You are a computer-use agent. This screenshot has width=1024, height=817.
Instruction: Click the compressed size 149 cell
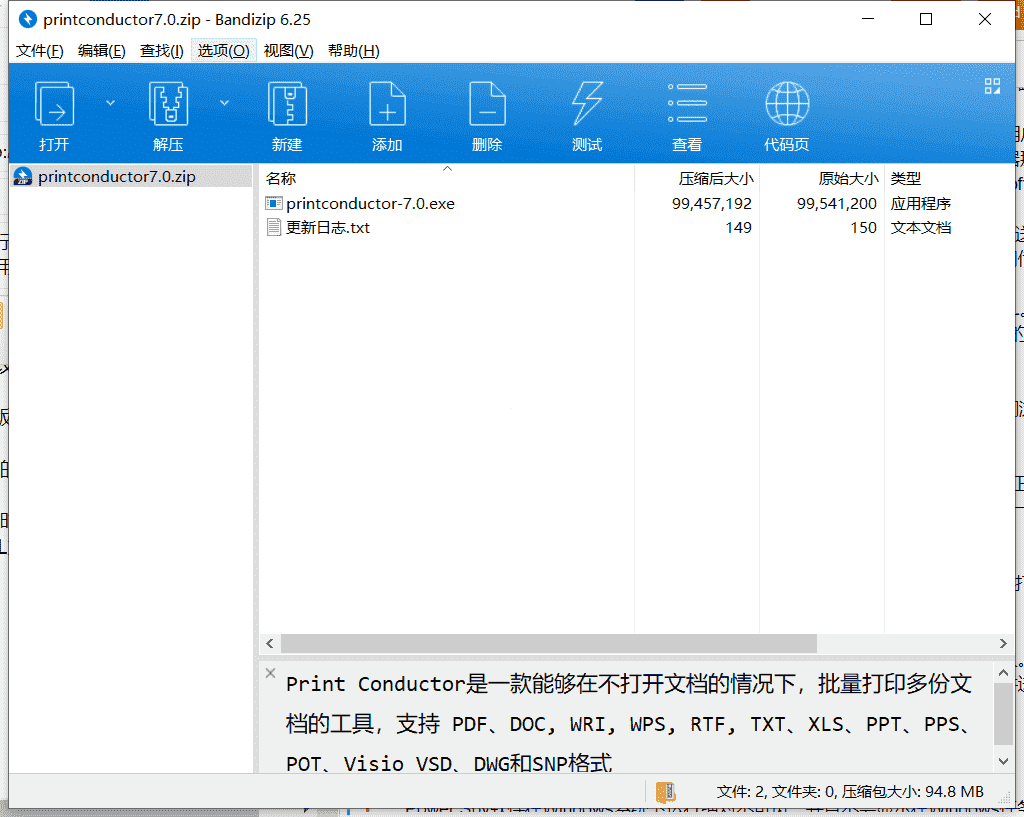tap(739, 228)
